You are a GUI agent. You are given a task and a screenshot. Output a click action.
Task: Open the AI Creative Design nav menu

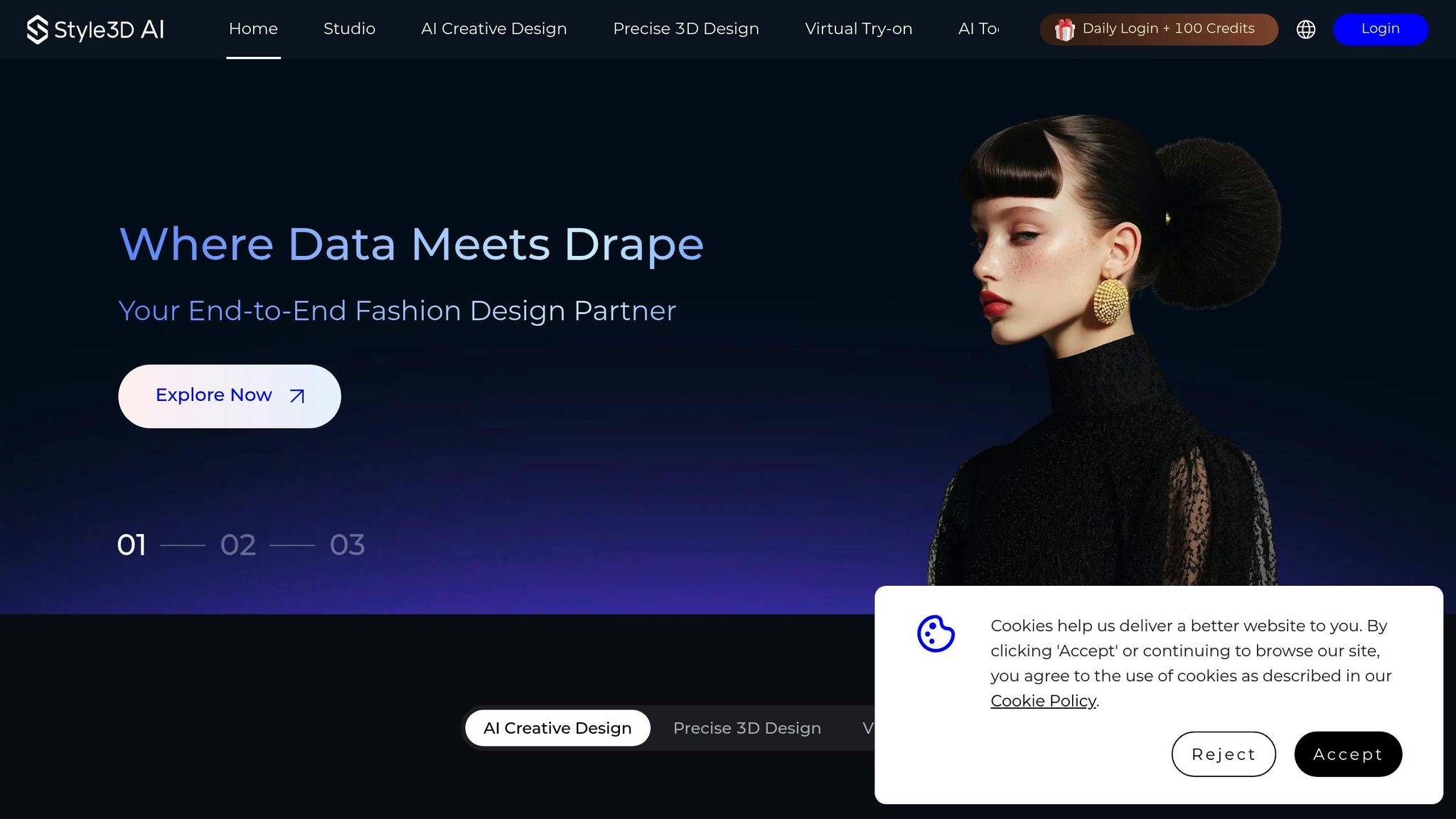coord(493,29)
